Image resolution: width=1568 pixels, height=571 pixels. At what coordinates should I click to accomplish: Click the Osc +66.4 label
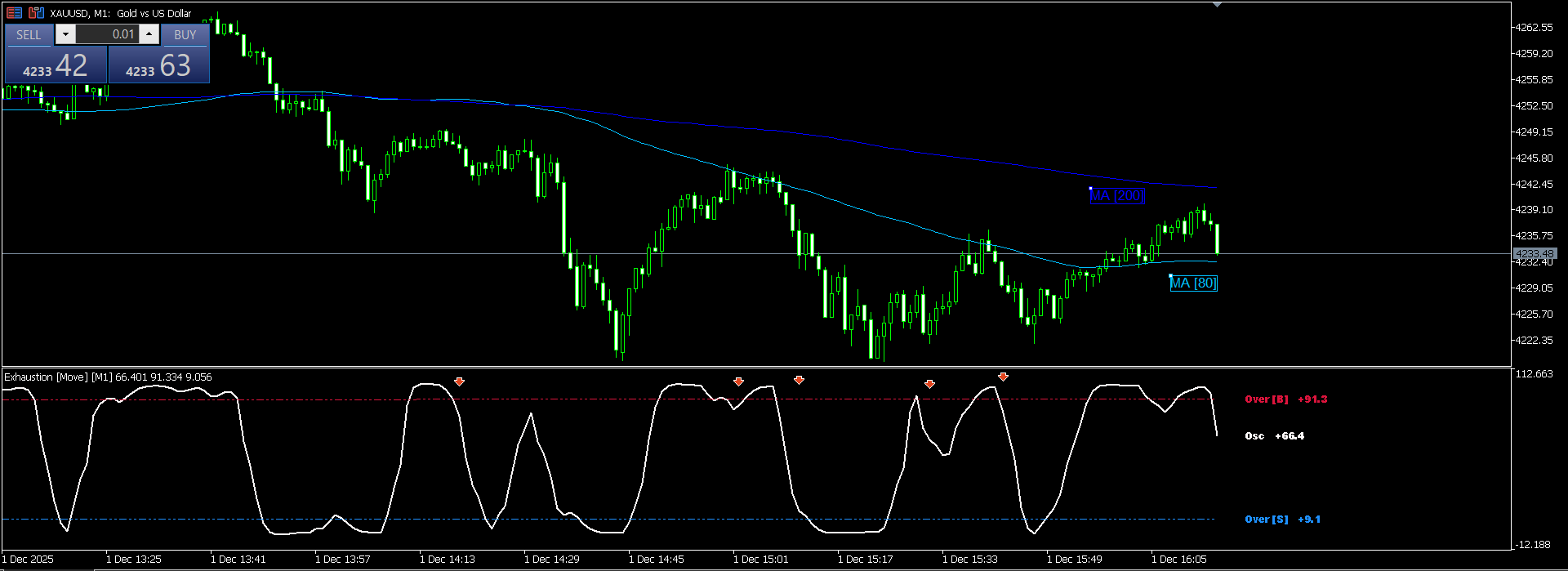pos(1274,436)
